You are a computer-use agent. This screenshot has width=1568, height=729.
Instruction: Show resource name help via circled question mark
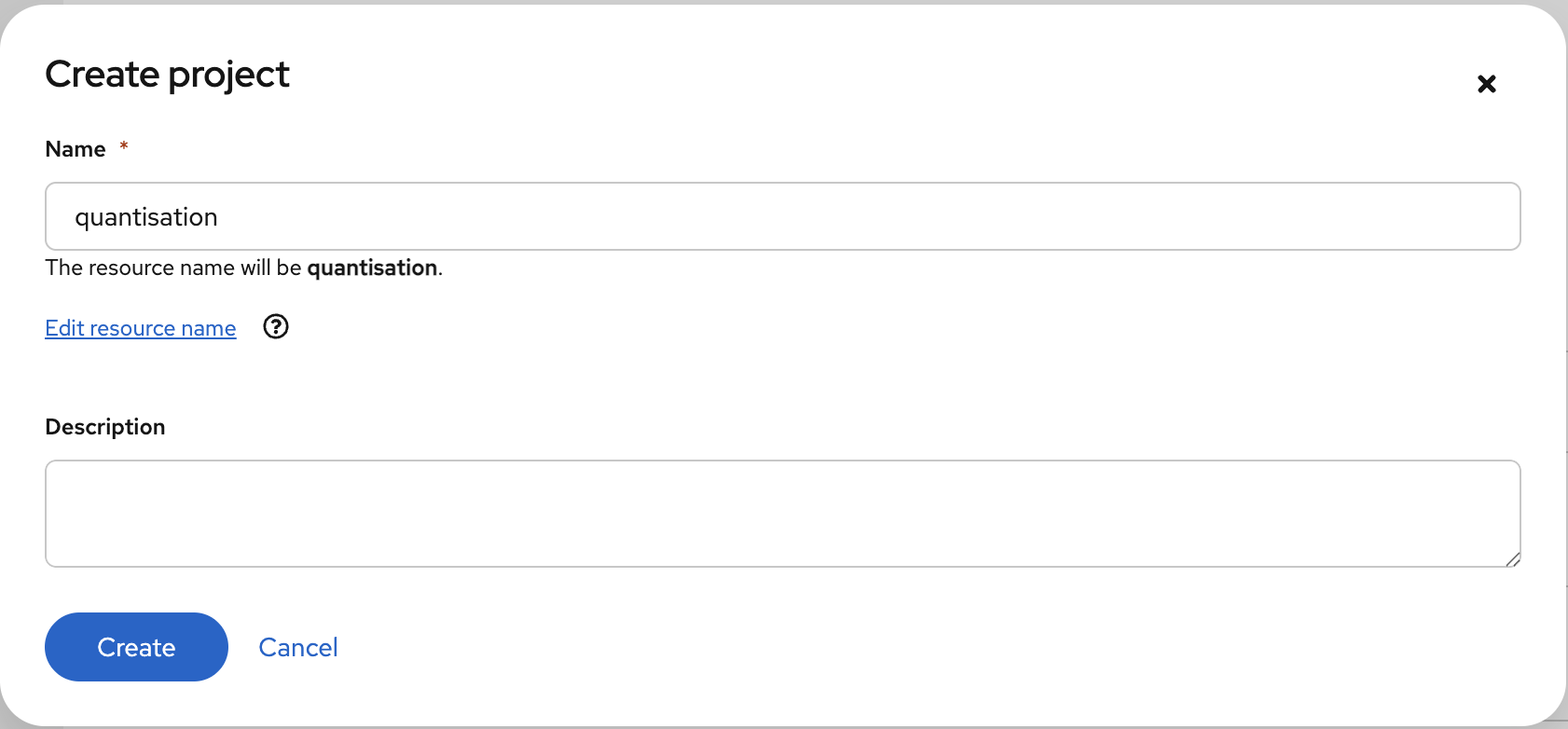pyautogui.click(x=276, y=326)
